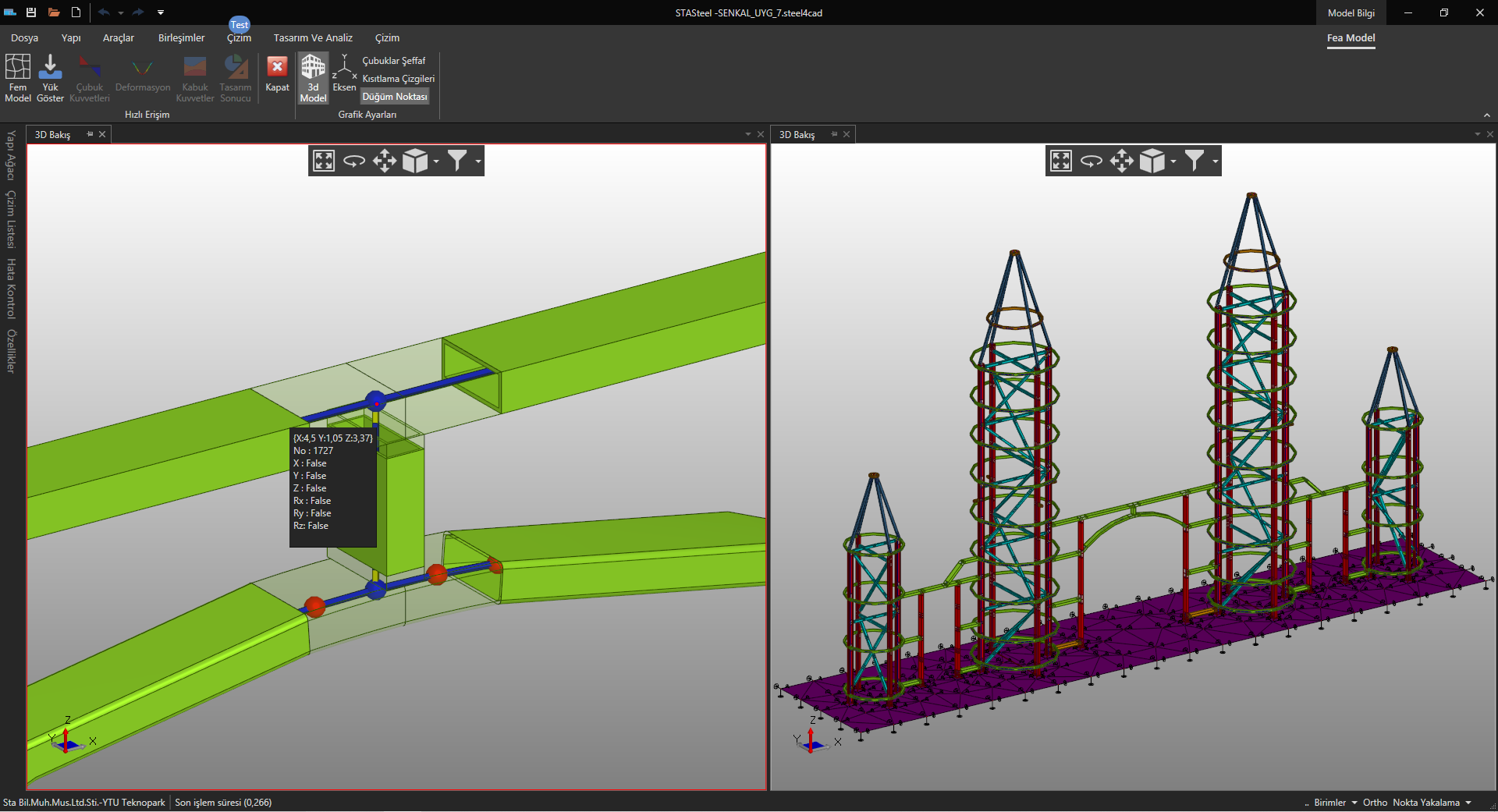Click the Model Bilgi button
1498x812 pixels.
click(x=1351, y=12)
